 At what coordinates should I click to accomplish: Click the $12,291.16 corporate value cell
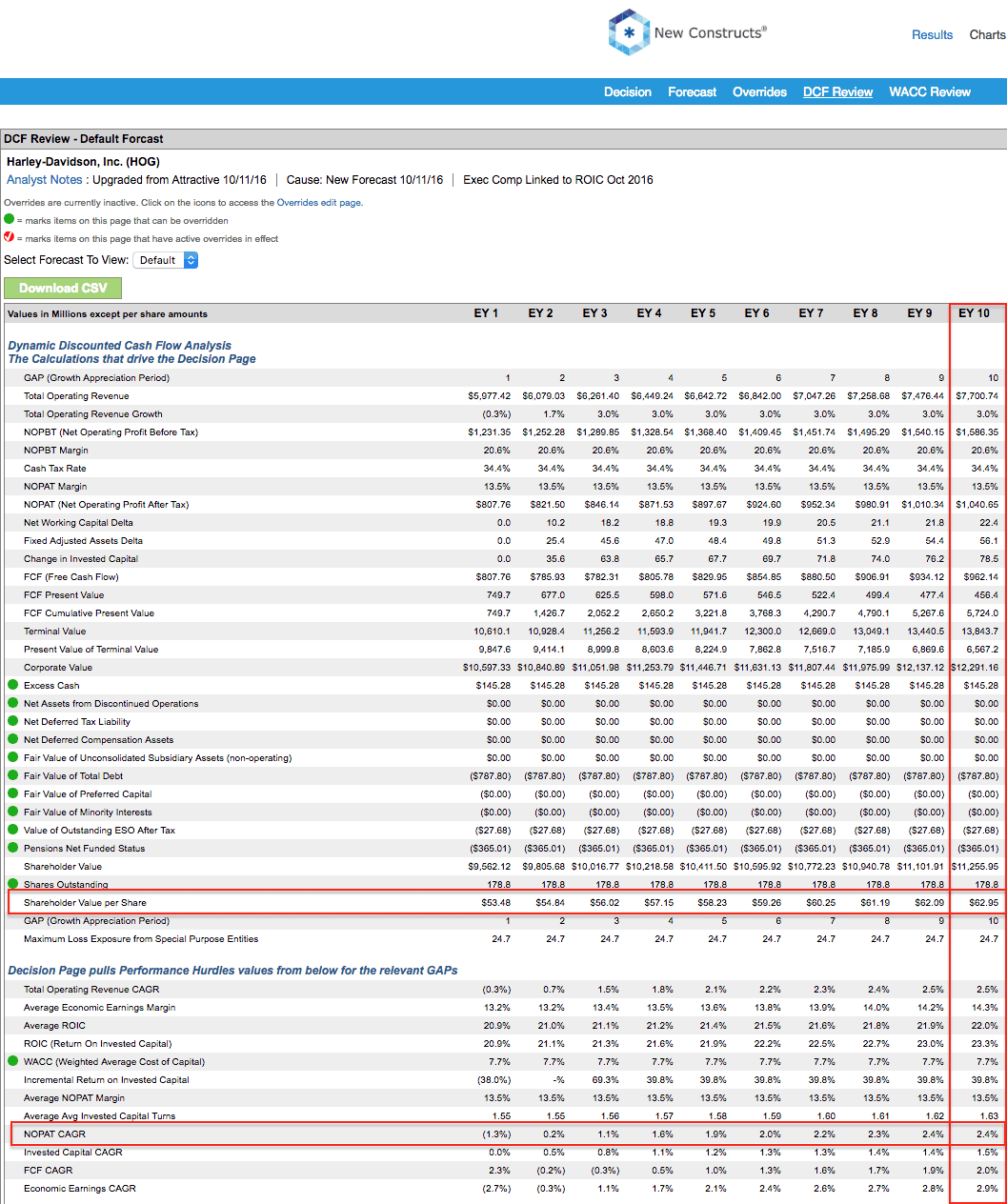(x=975, y=668)
